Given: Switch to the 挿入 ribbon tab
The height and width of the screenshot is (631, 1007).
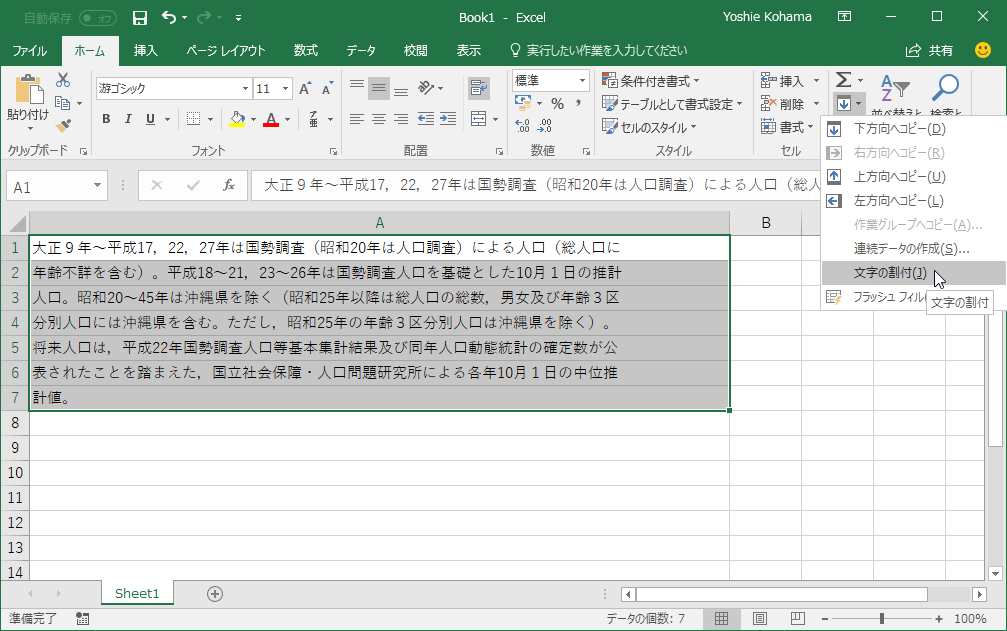Looking at the screenshot, I should click(x=146, y=51).
